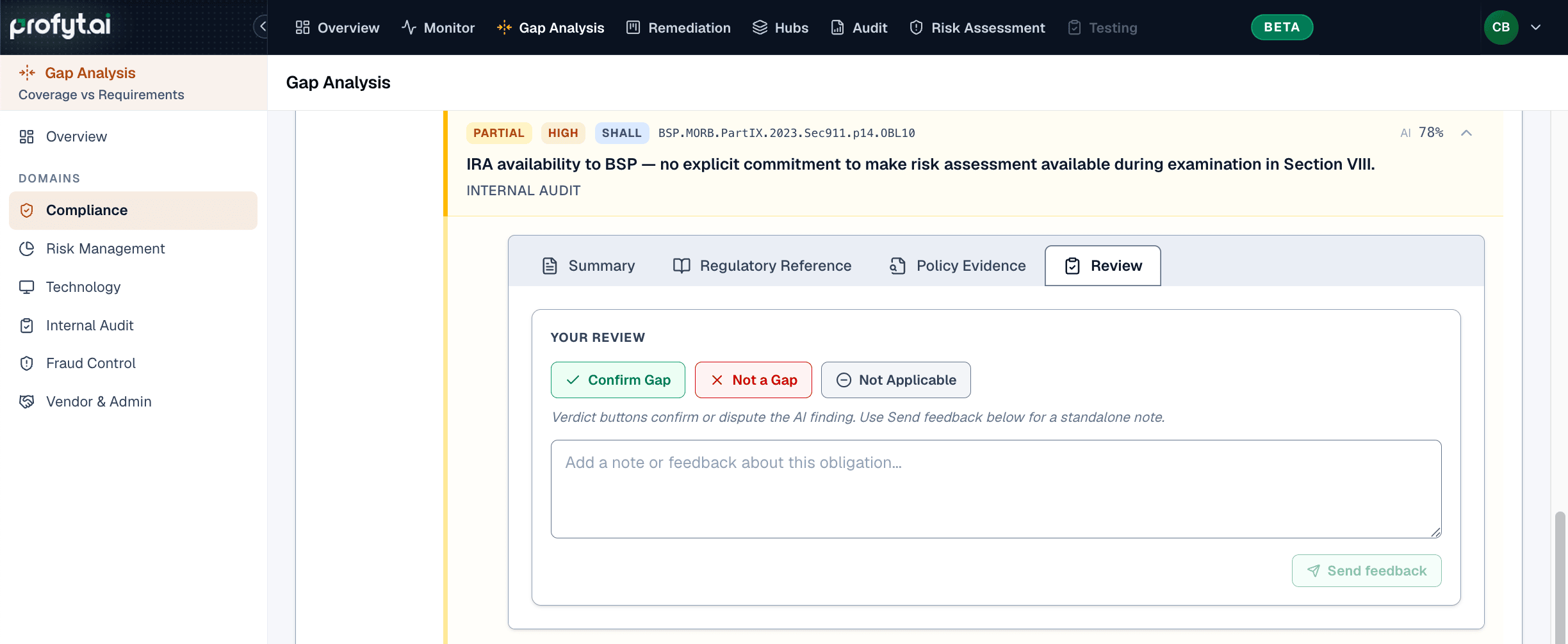1568x644 pixels.
Task: Click the IRA availability to BSP heading
Action: [920, 165]
